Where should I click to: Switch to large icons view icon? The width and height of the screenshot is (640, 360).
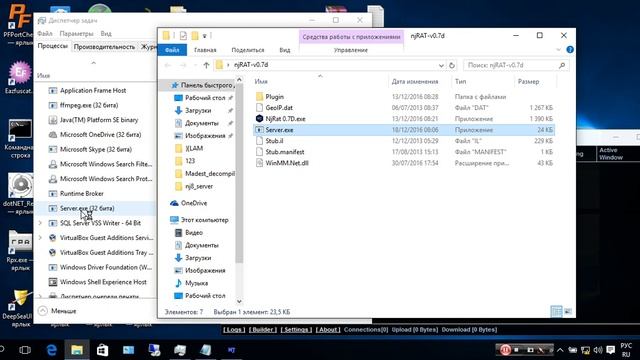568,311
